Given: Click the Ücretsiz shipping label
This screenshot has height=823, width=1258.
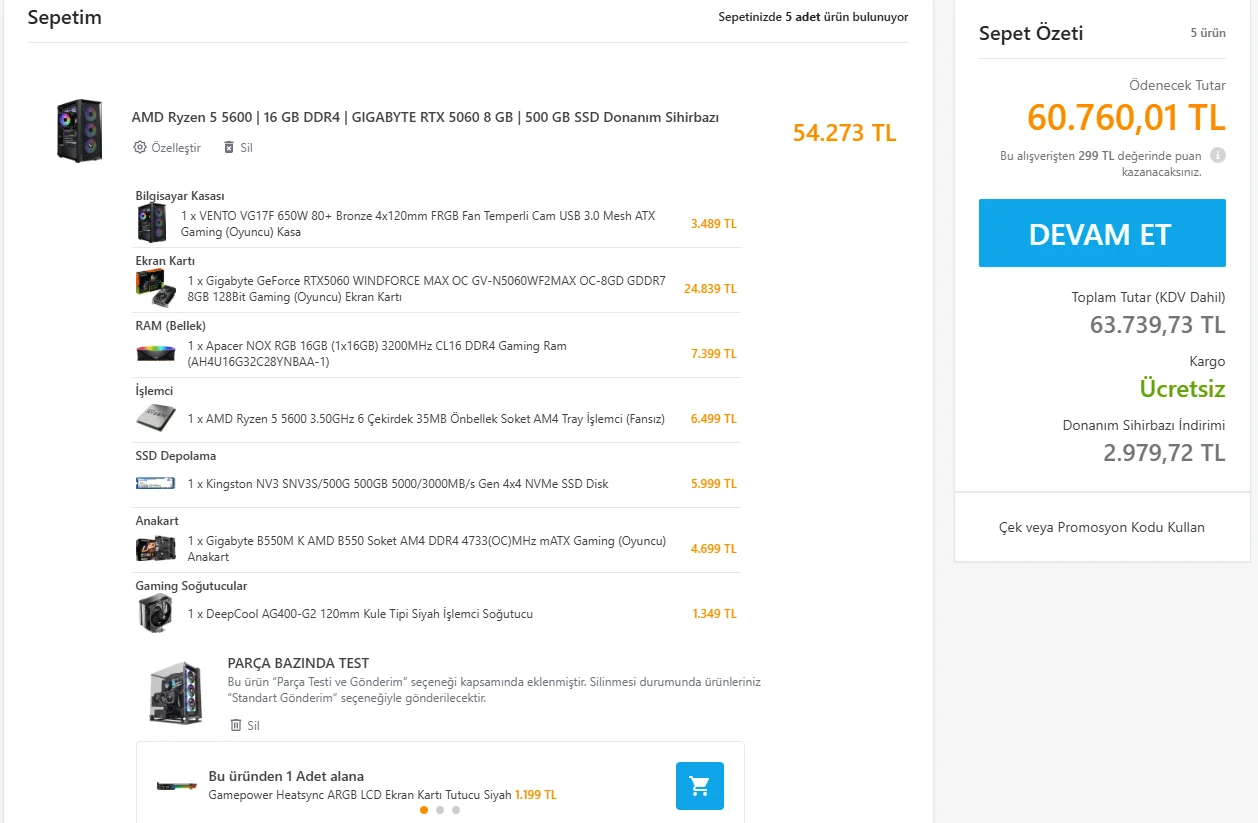Looking at the screenshot, I should click(x=1183, y=389).
